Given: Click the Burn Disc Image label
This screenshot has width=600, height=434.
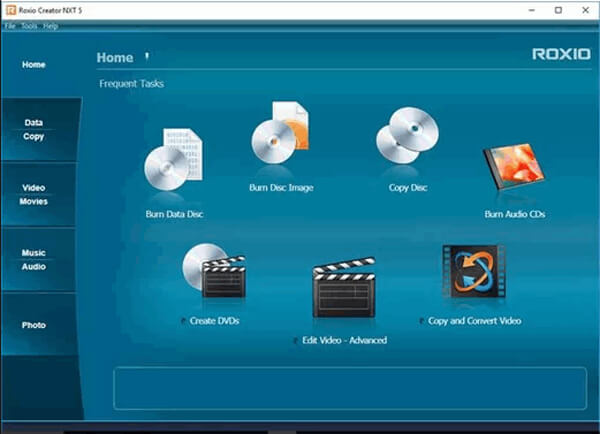Looking at the screenshot, I should tap(281, 188).
